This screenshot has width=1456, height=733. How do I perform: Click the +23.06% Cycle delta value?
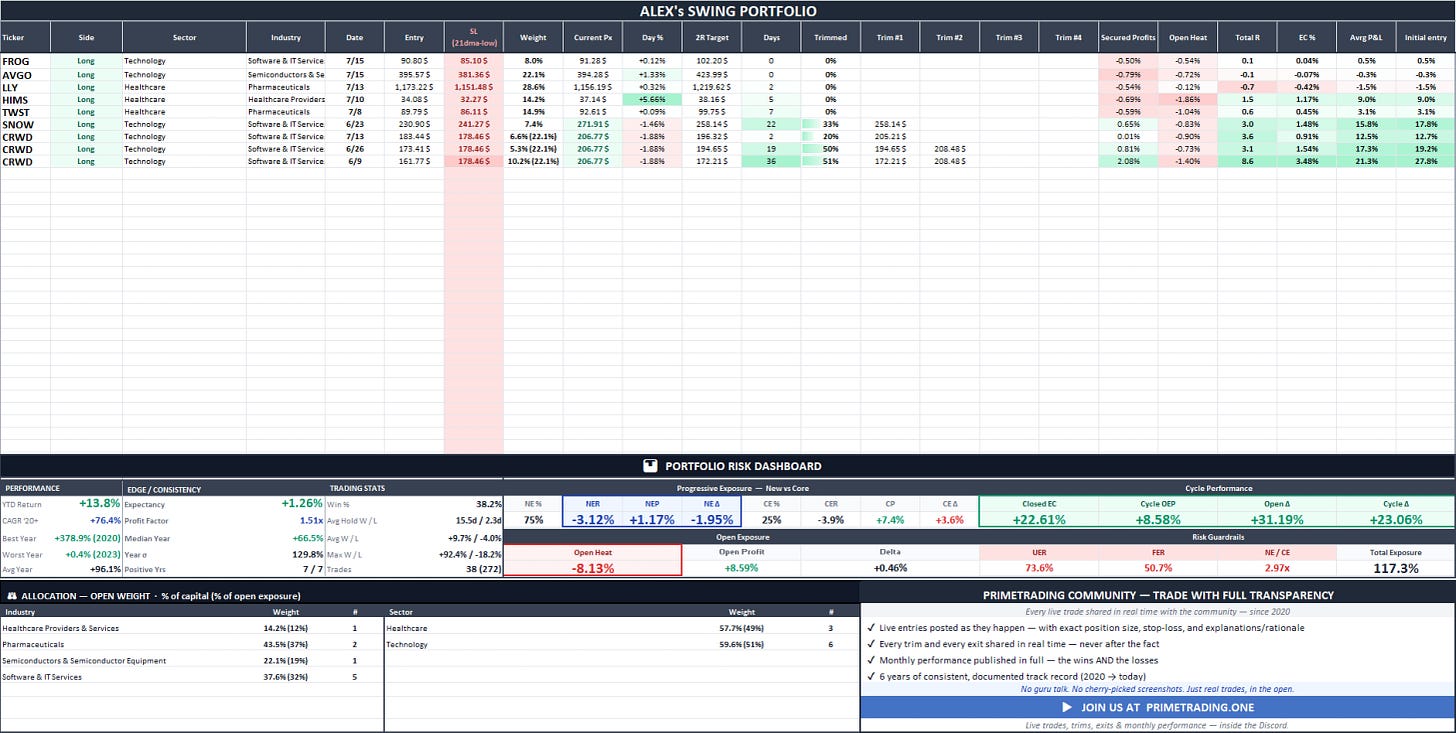point(1395,519)
